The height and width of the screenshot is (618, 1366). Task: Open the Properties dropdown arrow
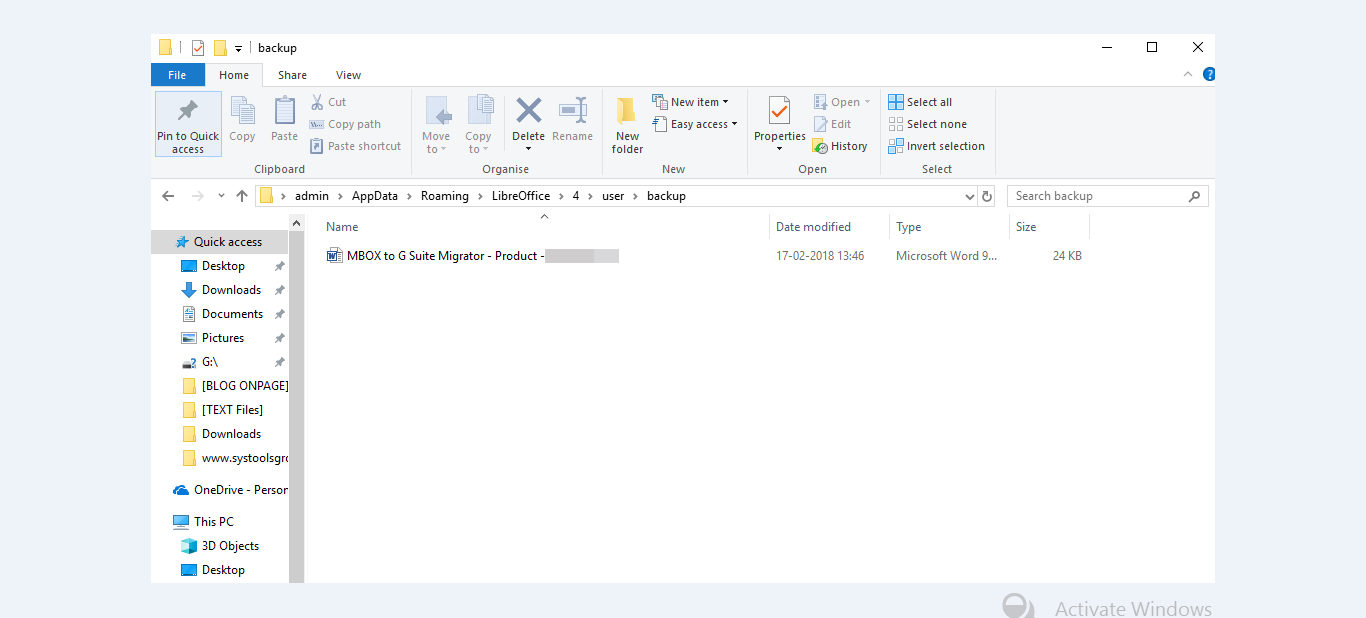pyautogui.click(x=780, y=150)
